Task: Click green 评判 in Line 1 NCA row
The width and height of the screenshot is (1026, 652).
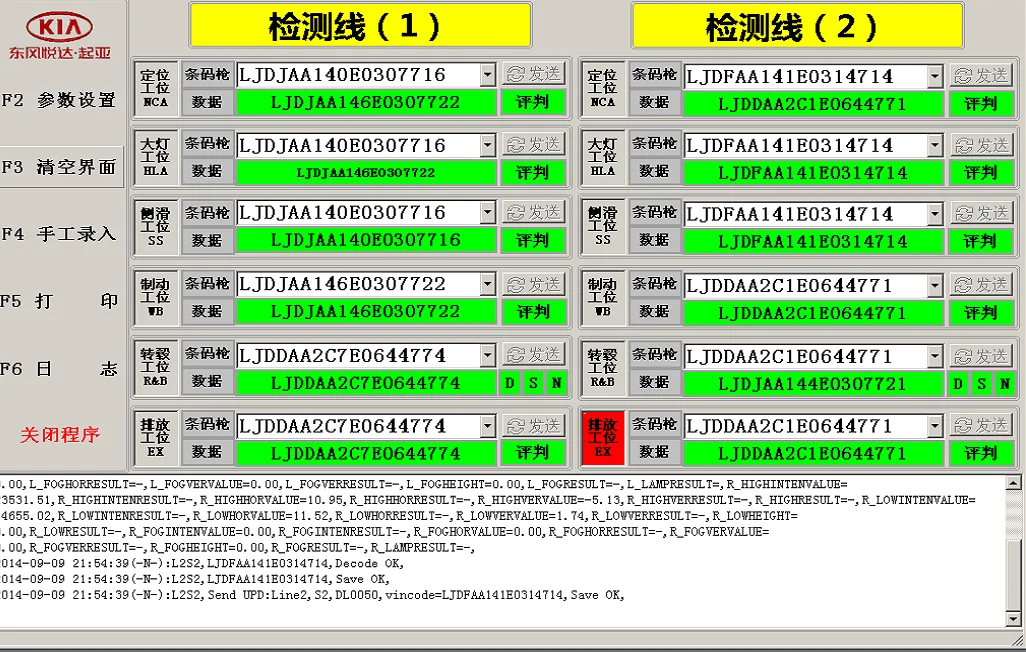Action: tap(533, 102)
